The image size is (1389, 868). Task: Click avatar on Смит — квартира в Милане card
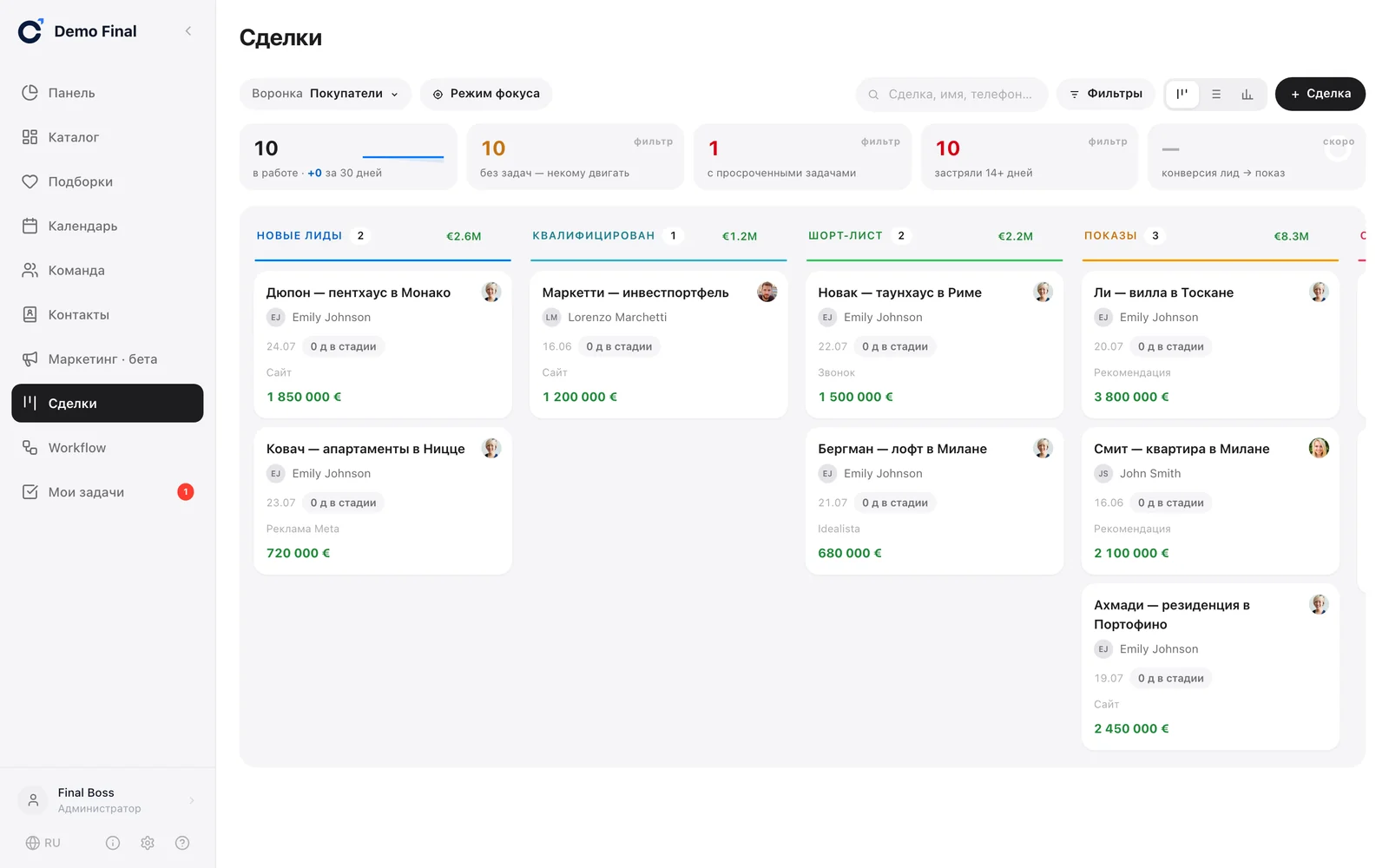point(1319,448)
